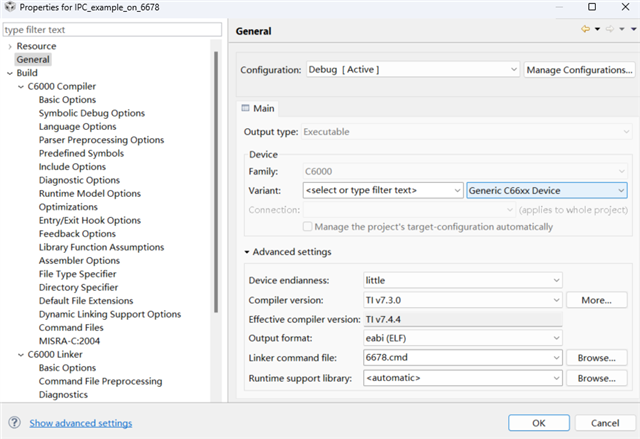
Task: Open the Generic C66xx Device dropdown
Action: coord(621,190)
